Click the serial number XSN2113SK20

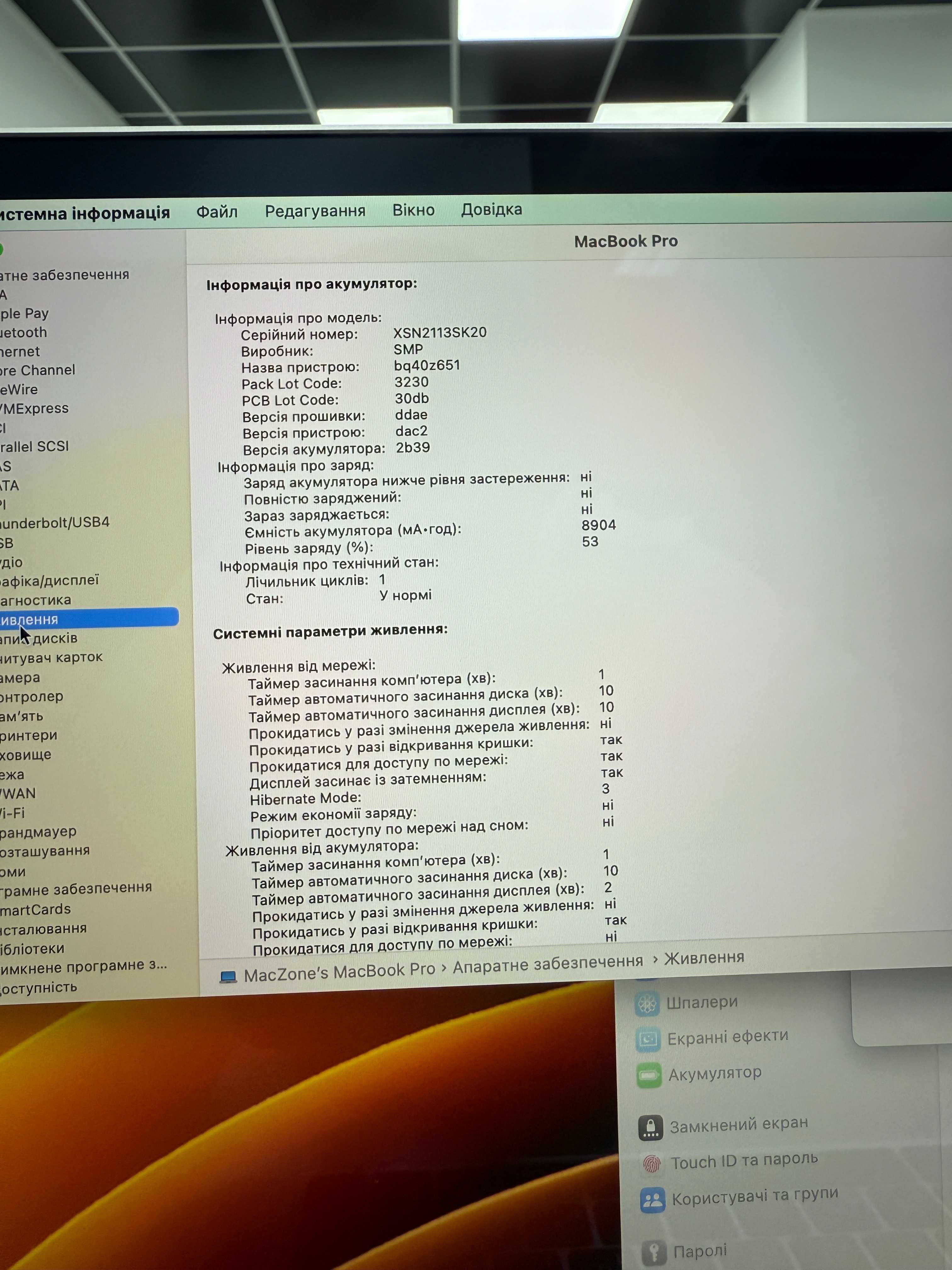439,332
